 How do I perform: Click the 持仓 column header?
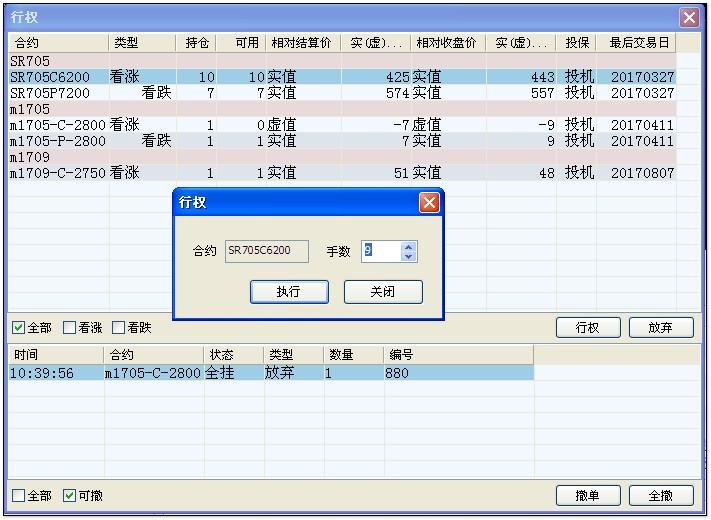(196, 43)
